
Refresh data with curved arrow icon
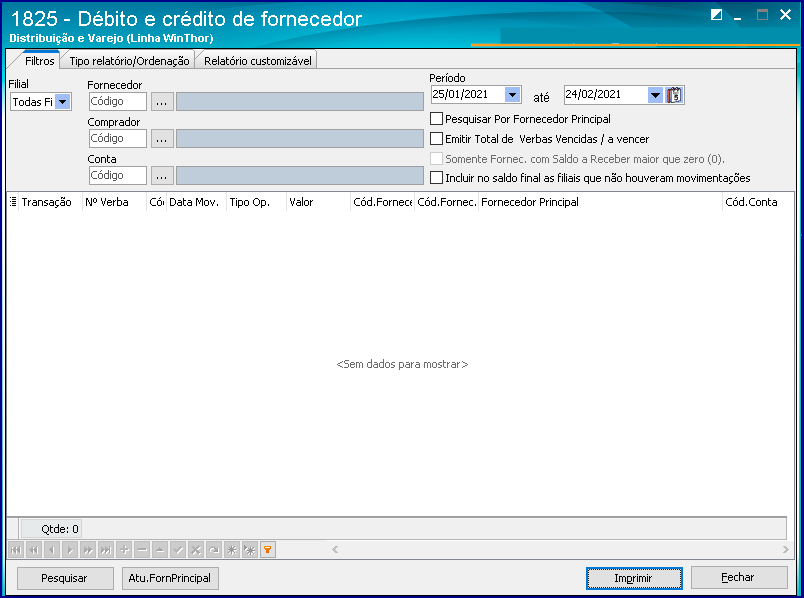click(x=214, y=550)
